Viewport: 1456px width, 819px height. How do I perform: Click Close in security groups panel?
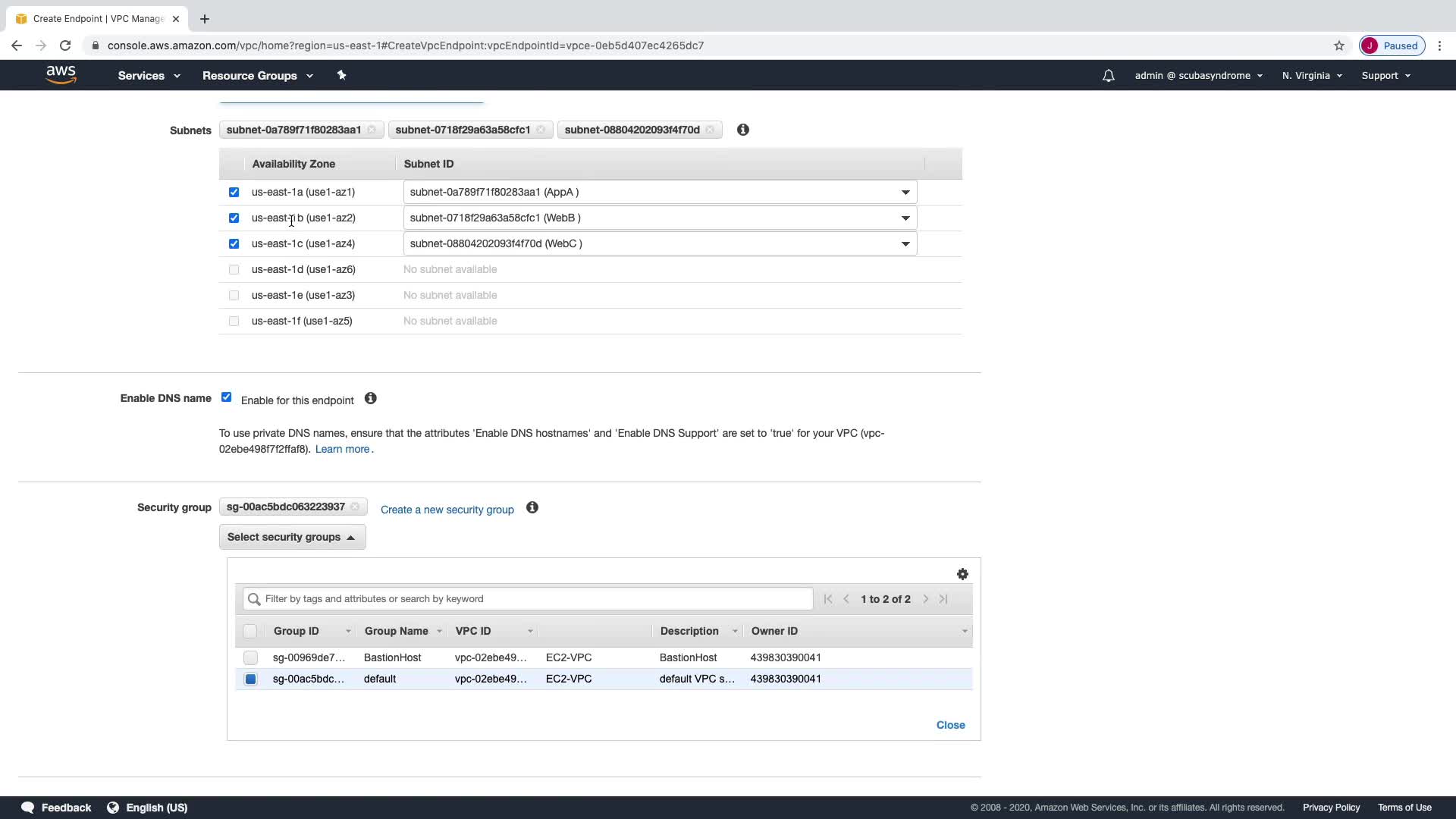coord(950,725)
